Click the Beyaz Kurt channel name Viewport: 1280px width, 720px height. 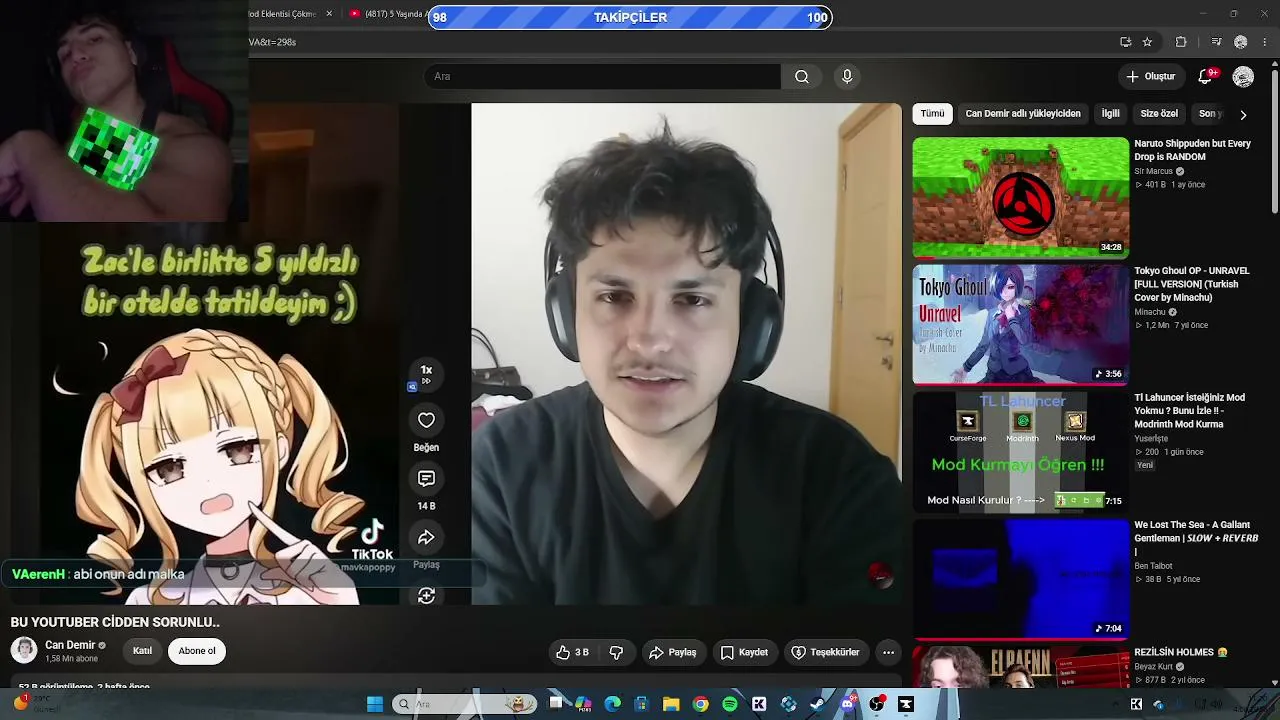point(1154,667)
